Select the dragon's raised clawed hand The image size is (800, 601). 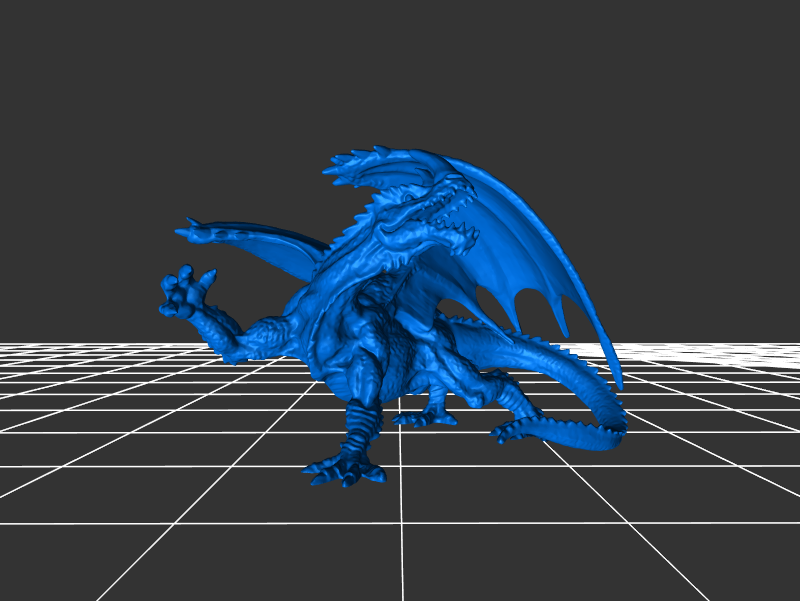click(x=186, y=291)
